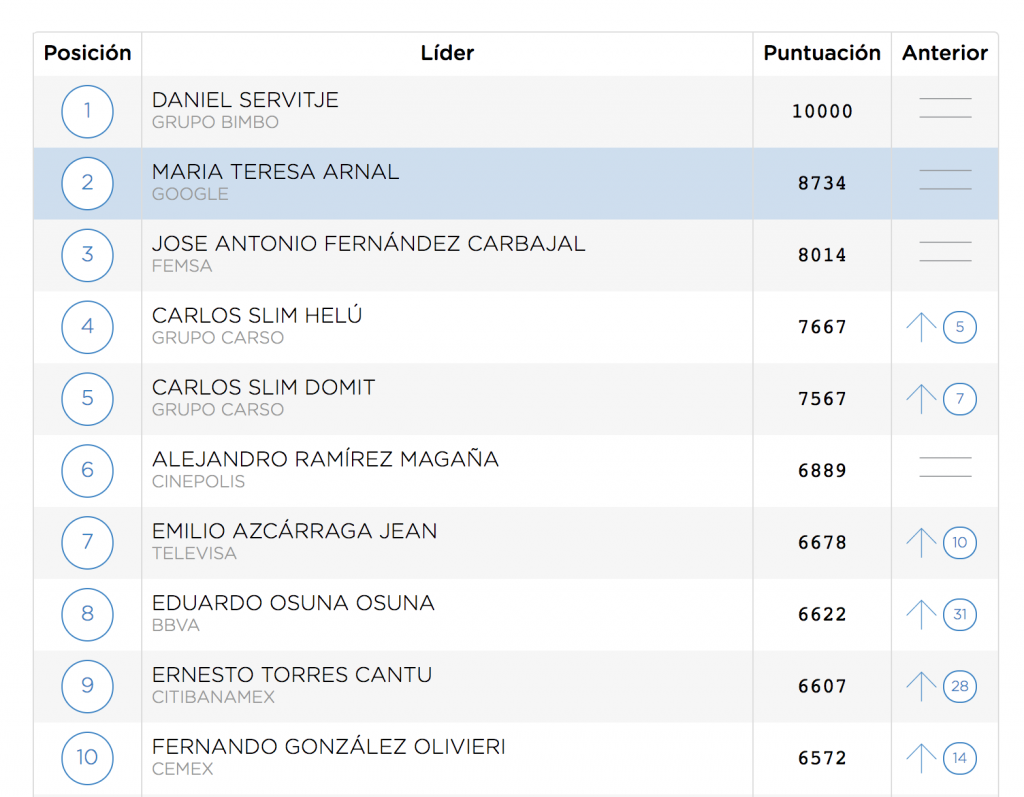
Task: Click previous rank 7 circle badge
Action: (960, 399)
